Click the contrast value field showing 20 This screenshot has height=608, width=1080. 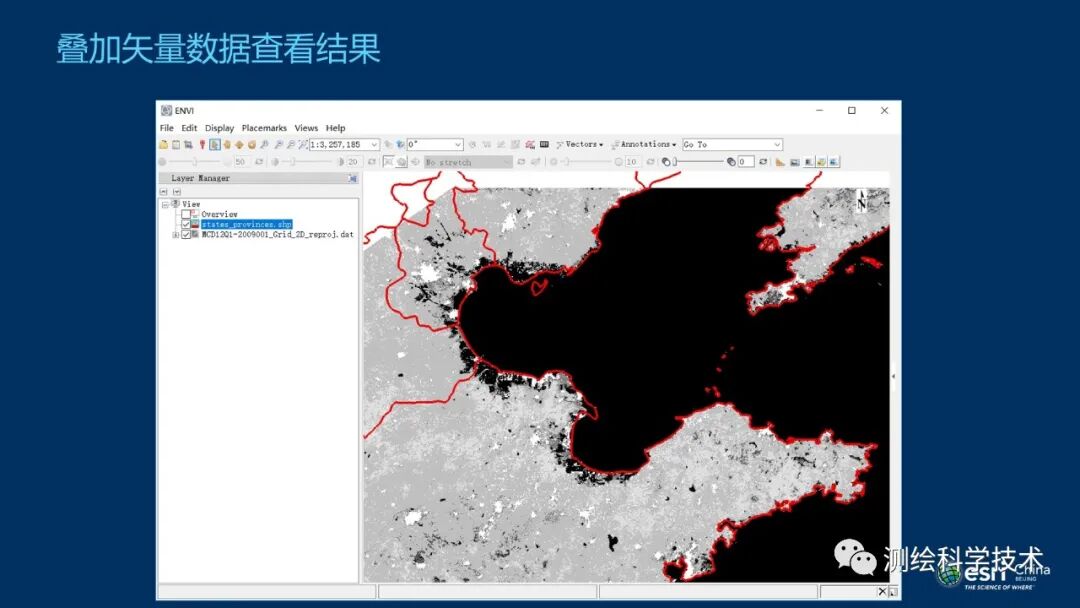[353, 162]
